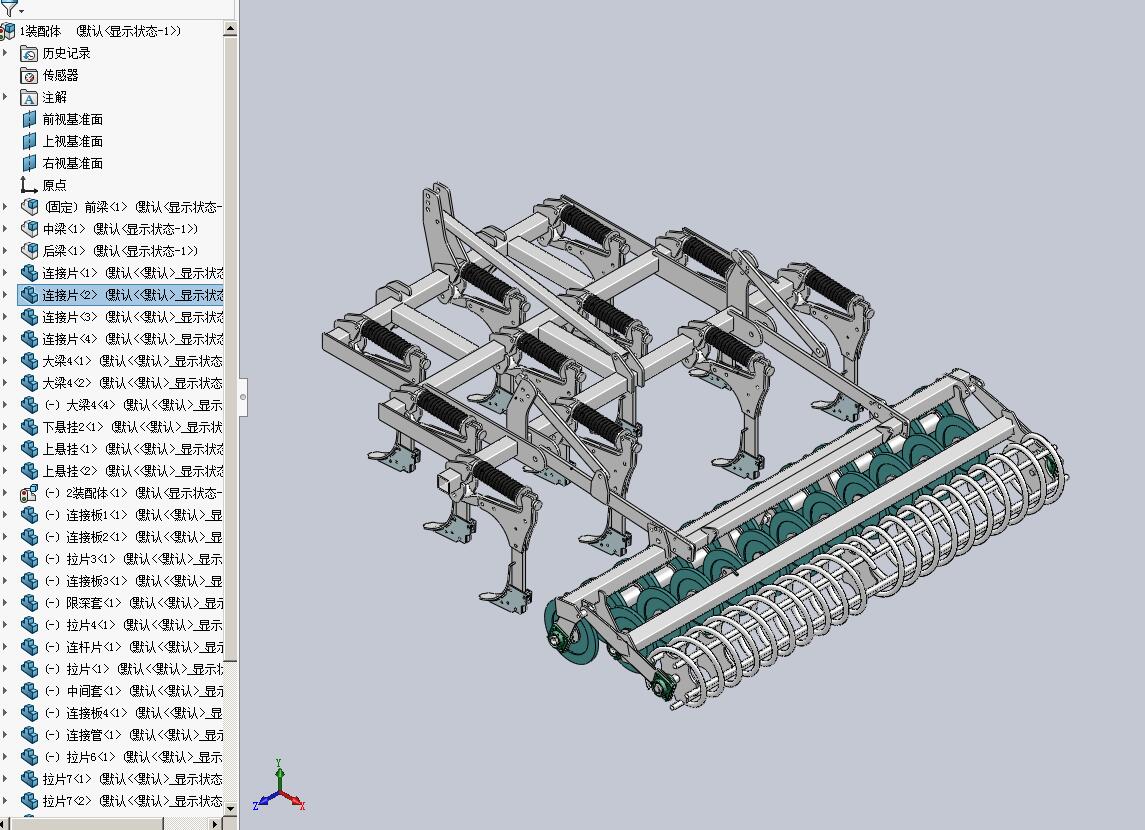Click the 后梁<1> component icon
Viewport: 1145px width, 830px height.
tap(29, 250)
